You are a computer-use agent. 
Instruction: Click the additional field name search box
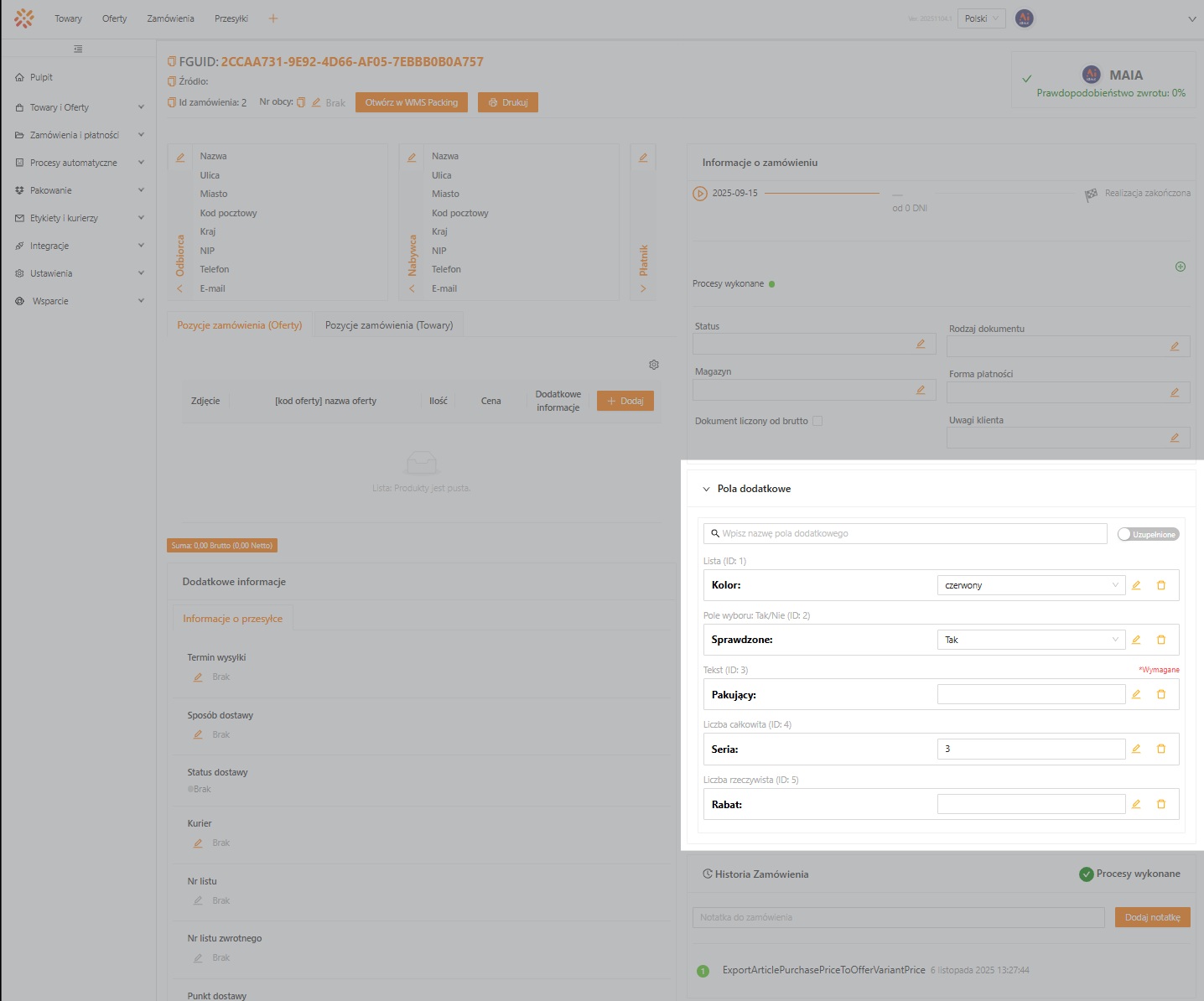(906, 533)
